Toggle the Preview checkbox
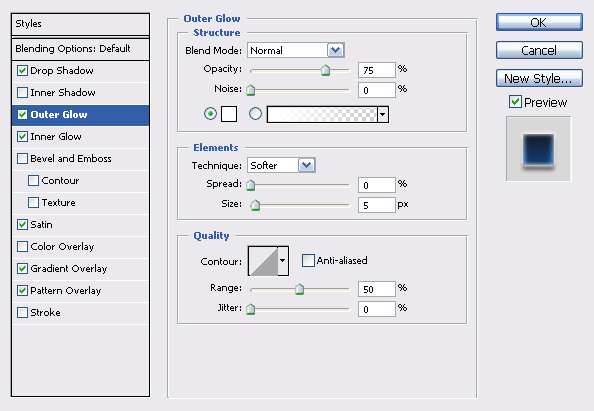This screenshot has width=594, height=411. [x=515, y=102]
